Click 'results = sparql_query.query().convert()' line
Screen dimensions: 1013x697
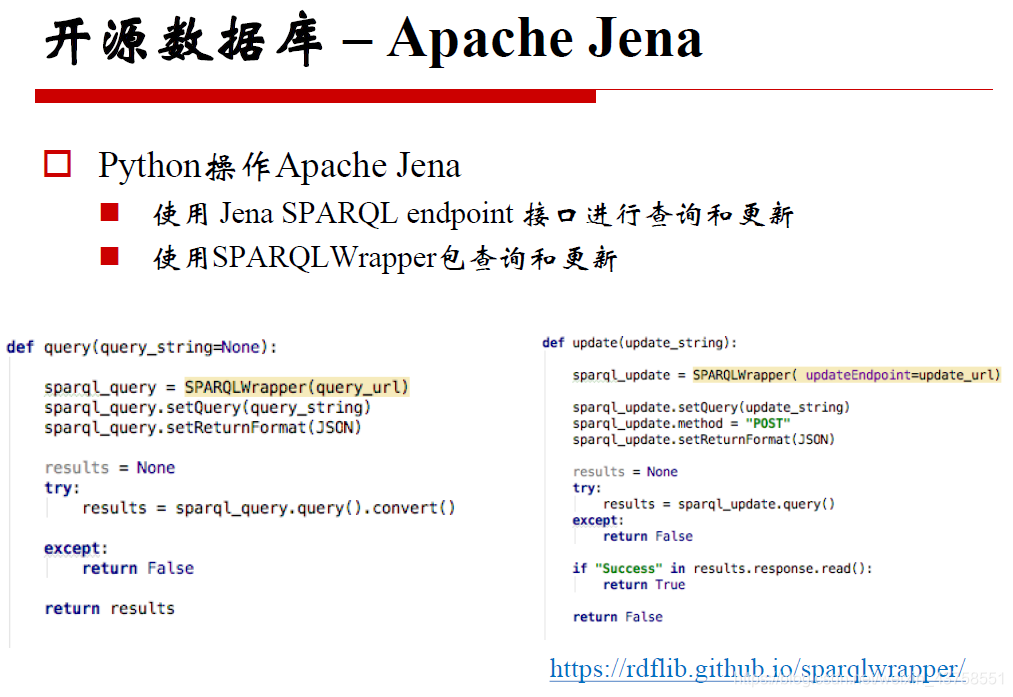tap(269, 508)
